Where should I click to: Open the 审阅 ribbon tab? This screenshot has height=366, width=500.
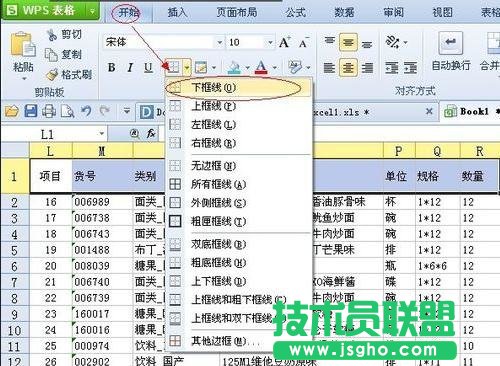393,13
